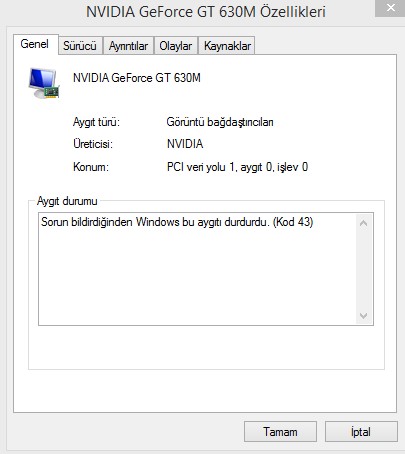Click the NVIDIA manufacturer value
This screenshot has height=454, width=405.
pos(185,144)
